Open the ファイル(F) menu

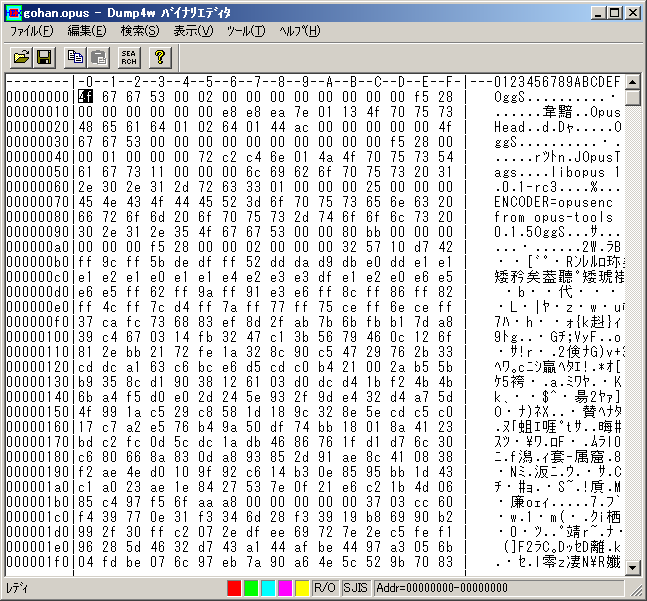click(x=31, y=31)
